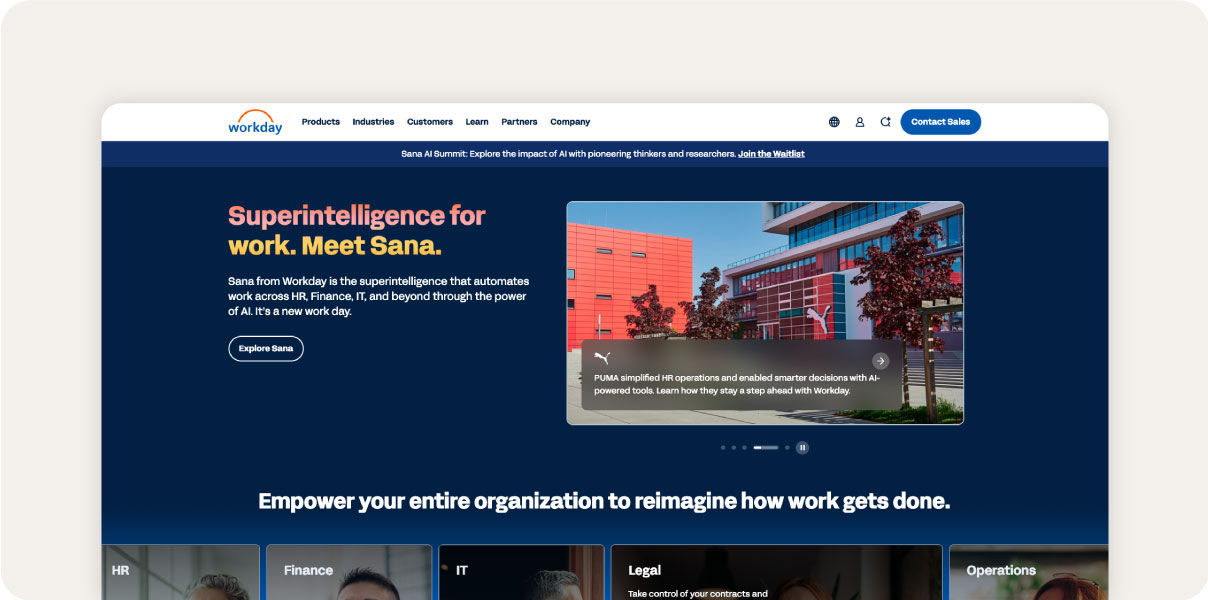Pause the hero carousel
1208x600 pixels.
[x=802, y=448]
